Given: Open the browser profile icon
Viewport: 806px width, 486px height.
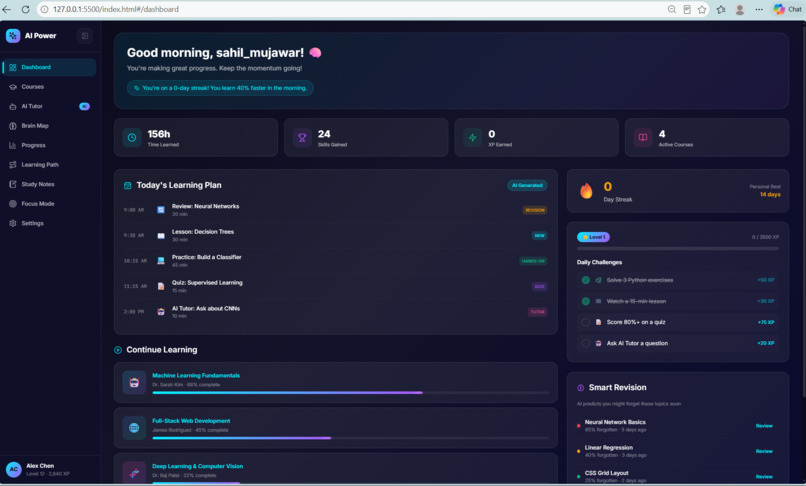Looking at the screenshot, I should point(740,9).
